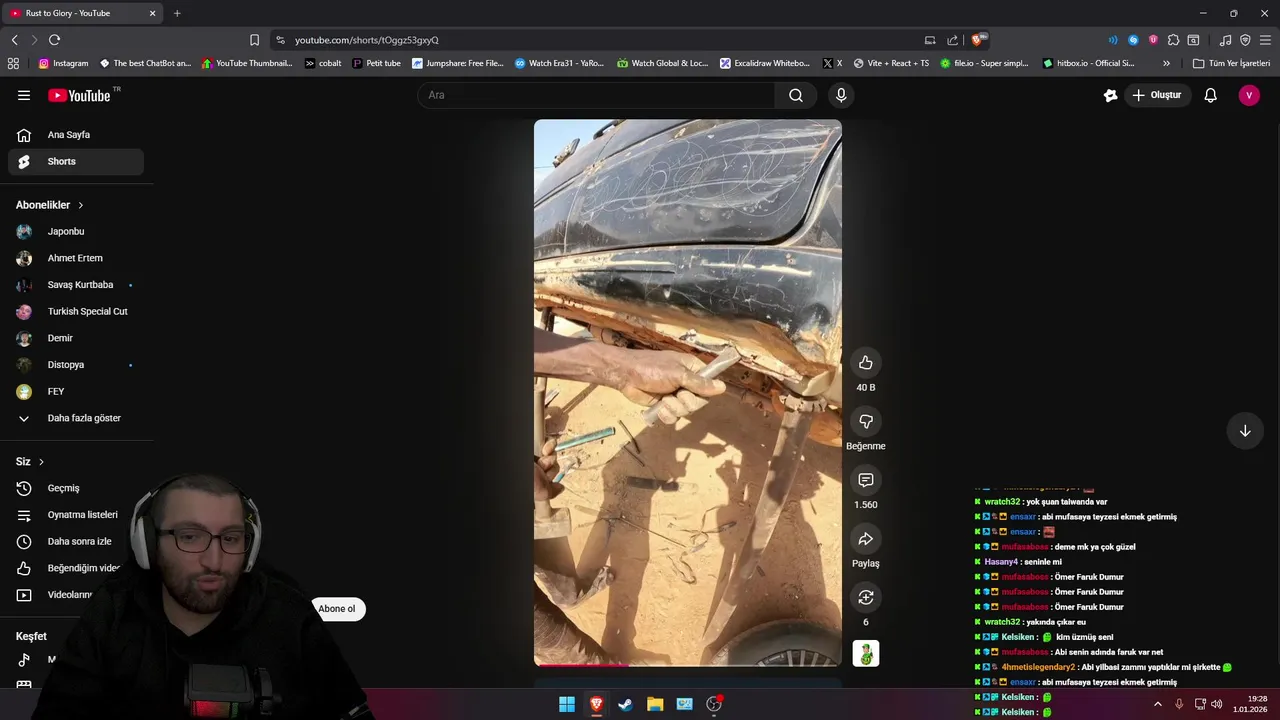The height and width of the screenshot is (720, 1280).
Task: Open the remix icon showing 6
Action: 866,597
